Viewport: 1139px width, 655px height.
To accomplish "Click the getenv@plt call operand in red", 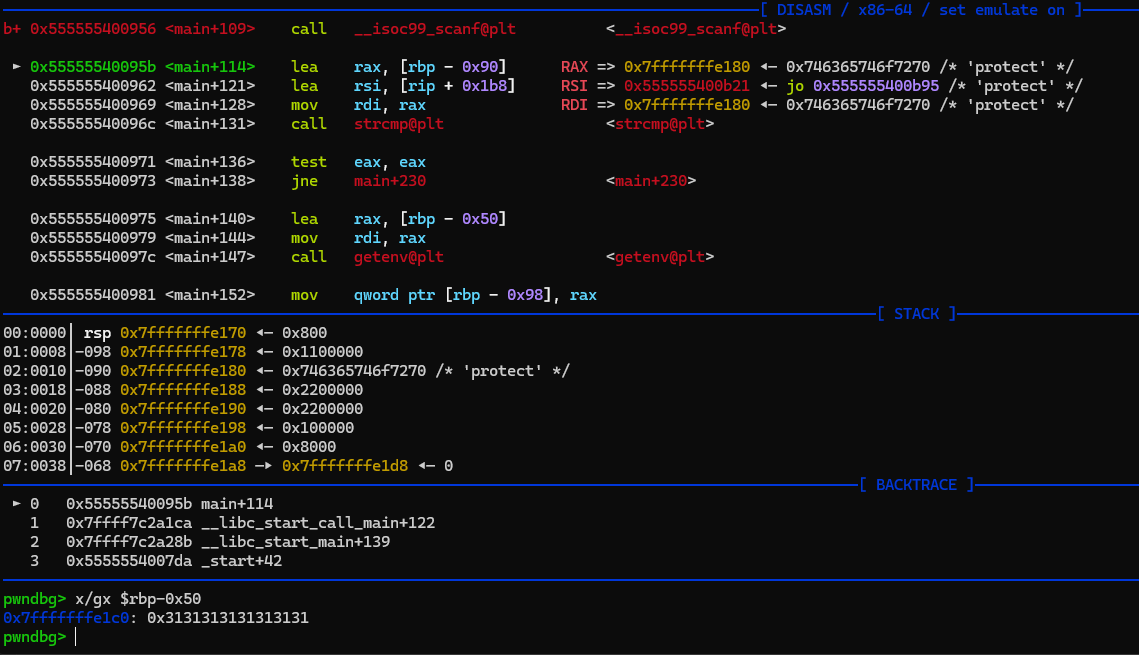I will 399,257.
